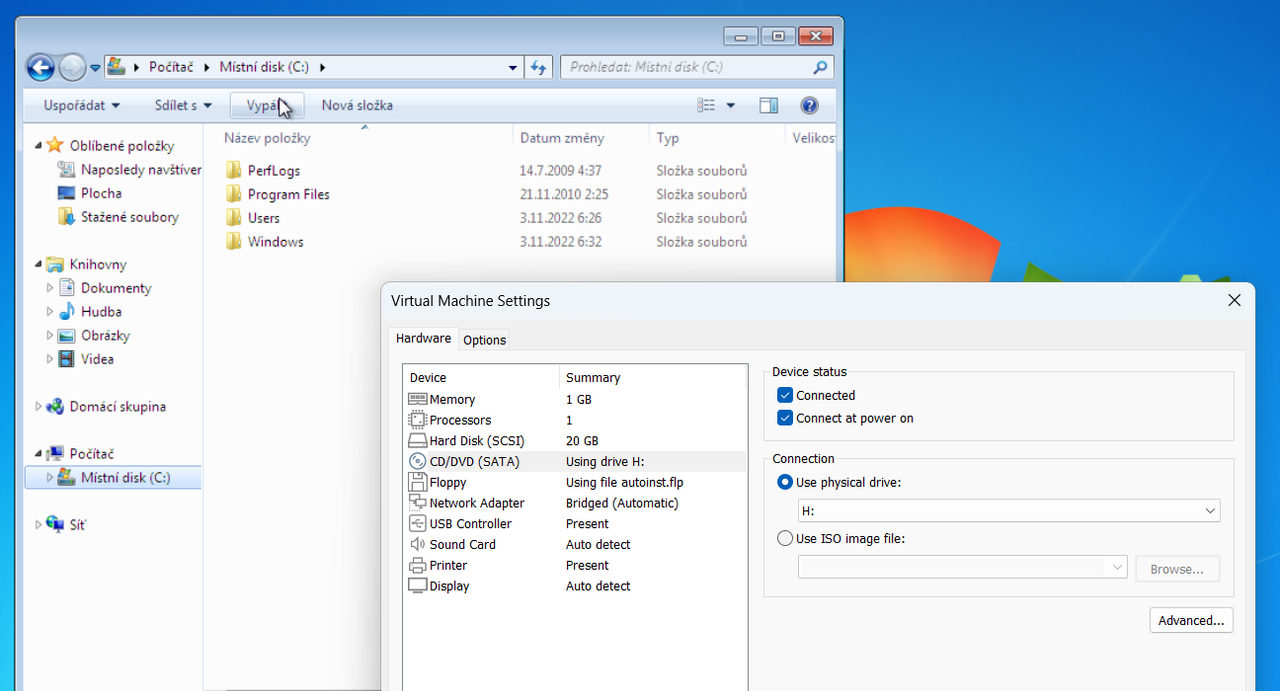Uncheck the Connected checkbox

785,396
